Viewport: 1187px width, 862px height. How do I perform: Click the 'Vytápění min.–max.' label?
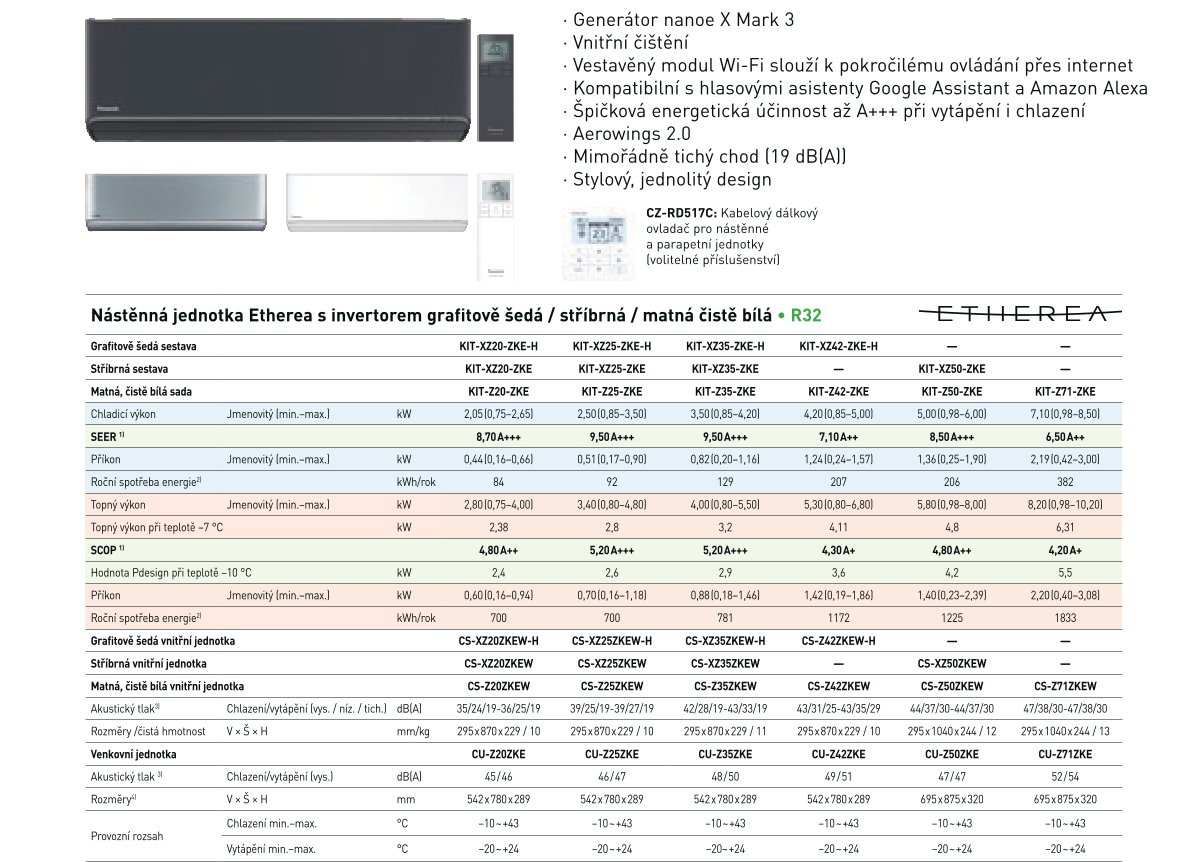coord(270,849)
